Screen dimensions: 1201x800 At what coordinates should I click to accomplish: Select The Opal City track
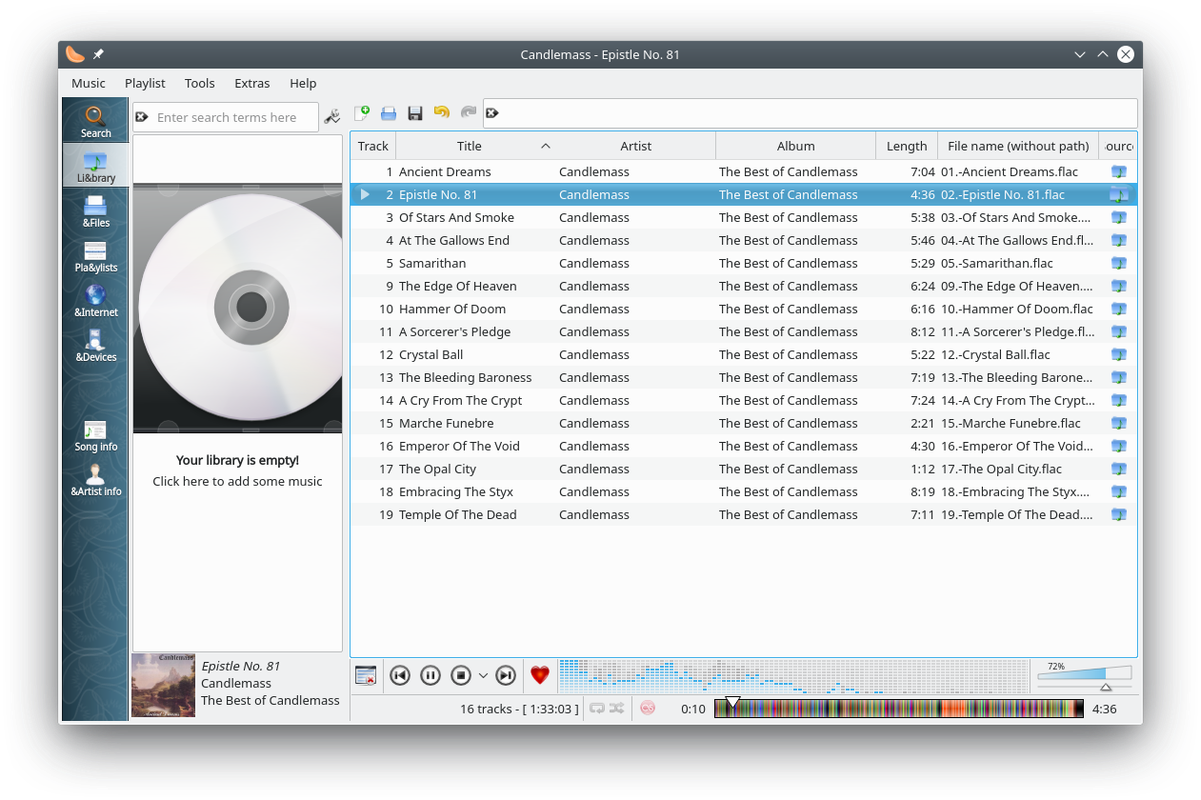744,469
